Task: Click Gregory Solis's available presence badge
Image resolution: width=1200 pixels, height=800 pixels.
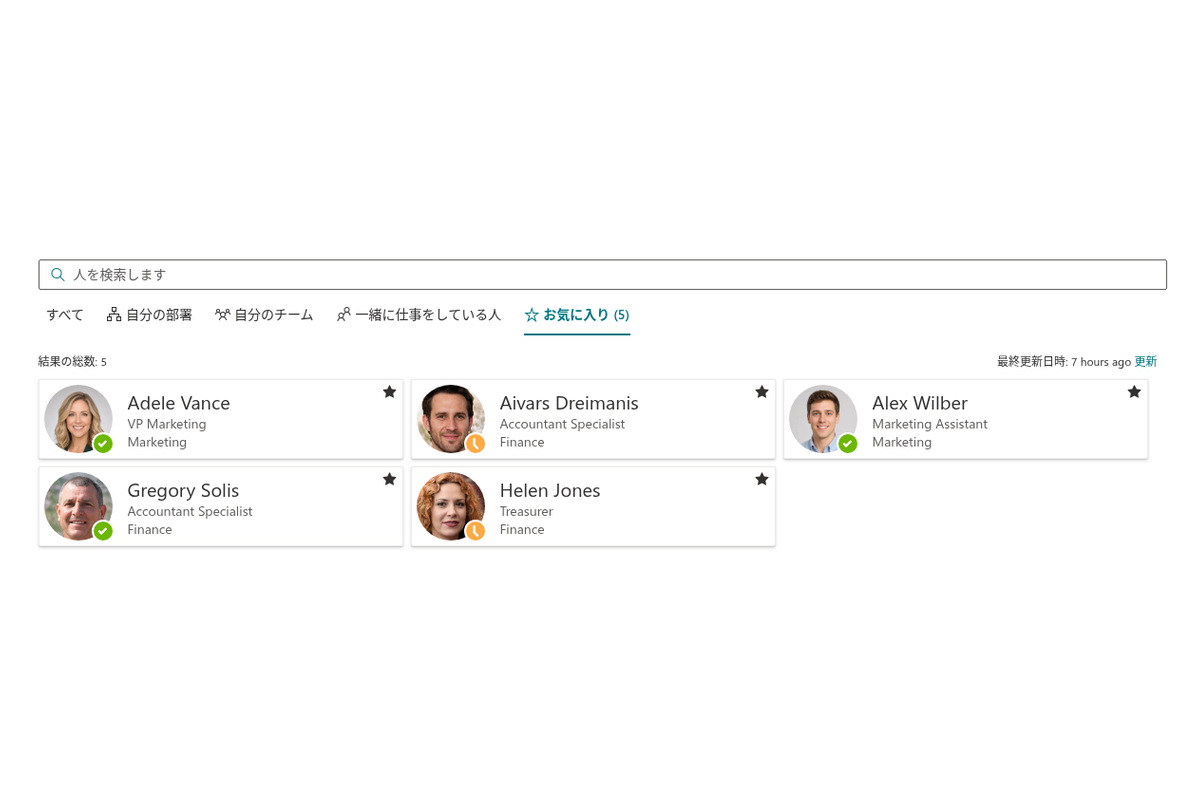Action: 103,530
